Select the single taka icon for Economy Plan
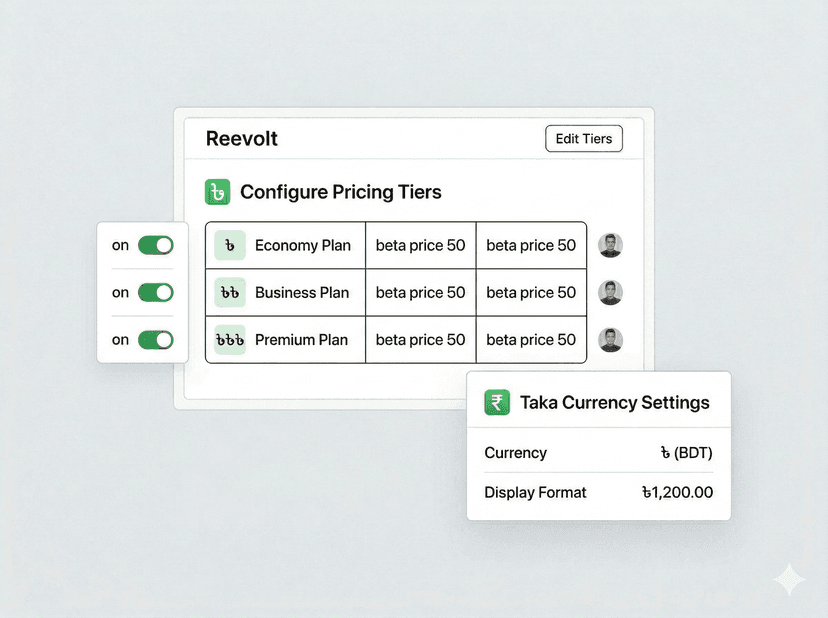Image resolution: width=828 pixels, height=618 pixels. click(x=230, y=245)
